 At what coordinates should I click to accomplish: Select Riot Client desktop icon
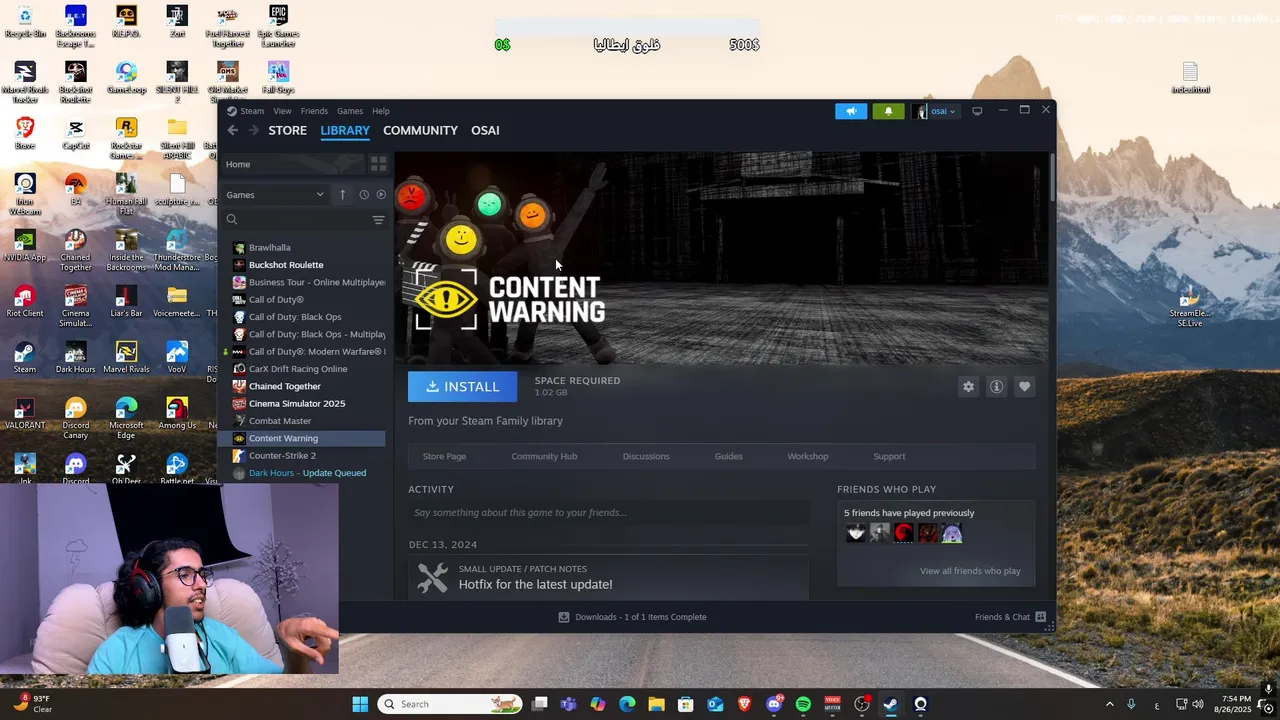click(x=25, y=301)
